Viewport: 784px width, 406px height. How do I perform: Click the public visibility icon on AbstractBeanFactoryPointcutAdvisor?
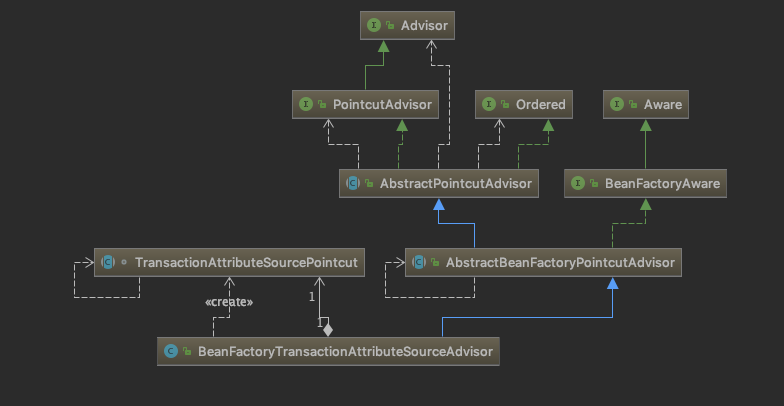(x=435, y=262)
